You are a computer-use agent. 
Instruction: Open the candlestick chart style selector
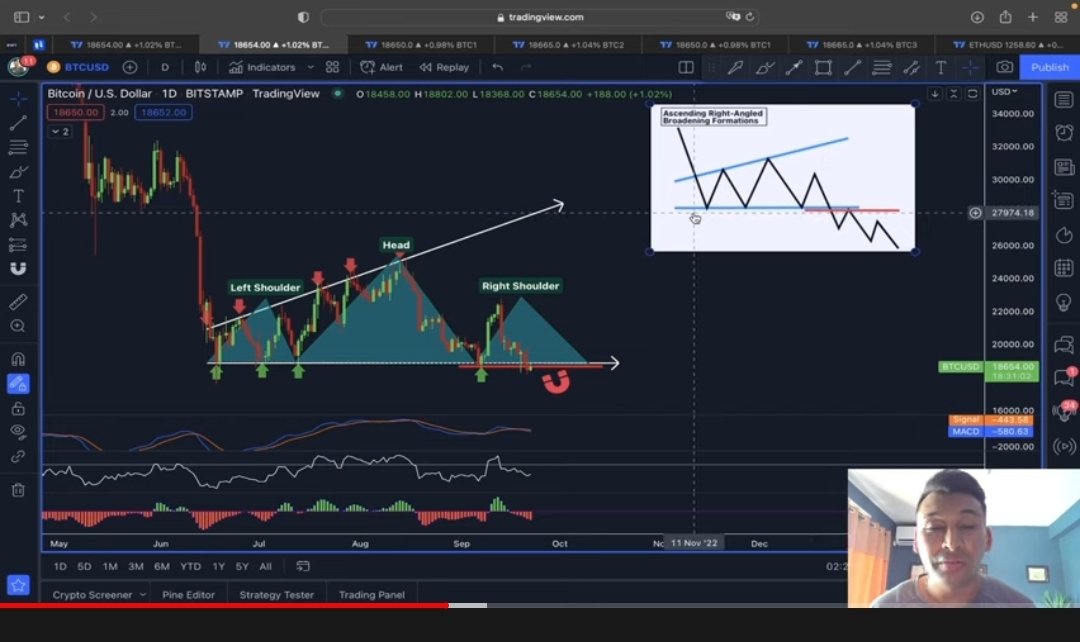click(200, 67)
